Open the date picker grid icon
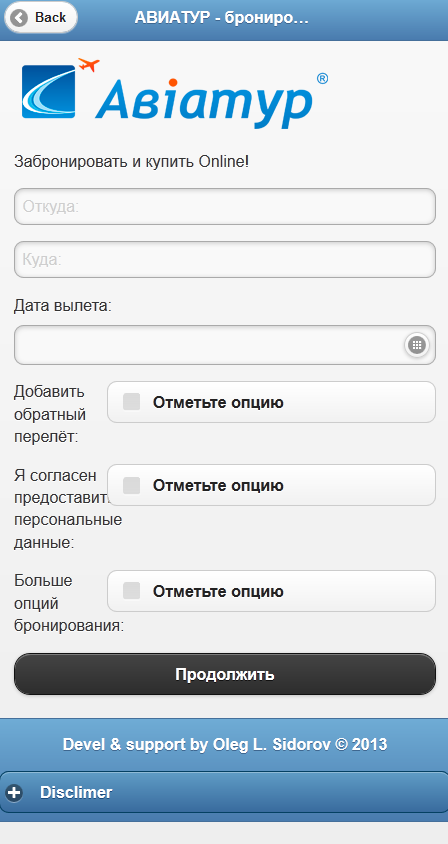The width and height of the screenshot is (448, 844). point(417,345)
